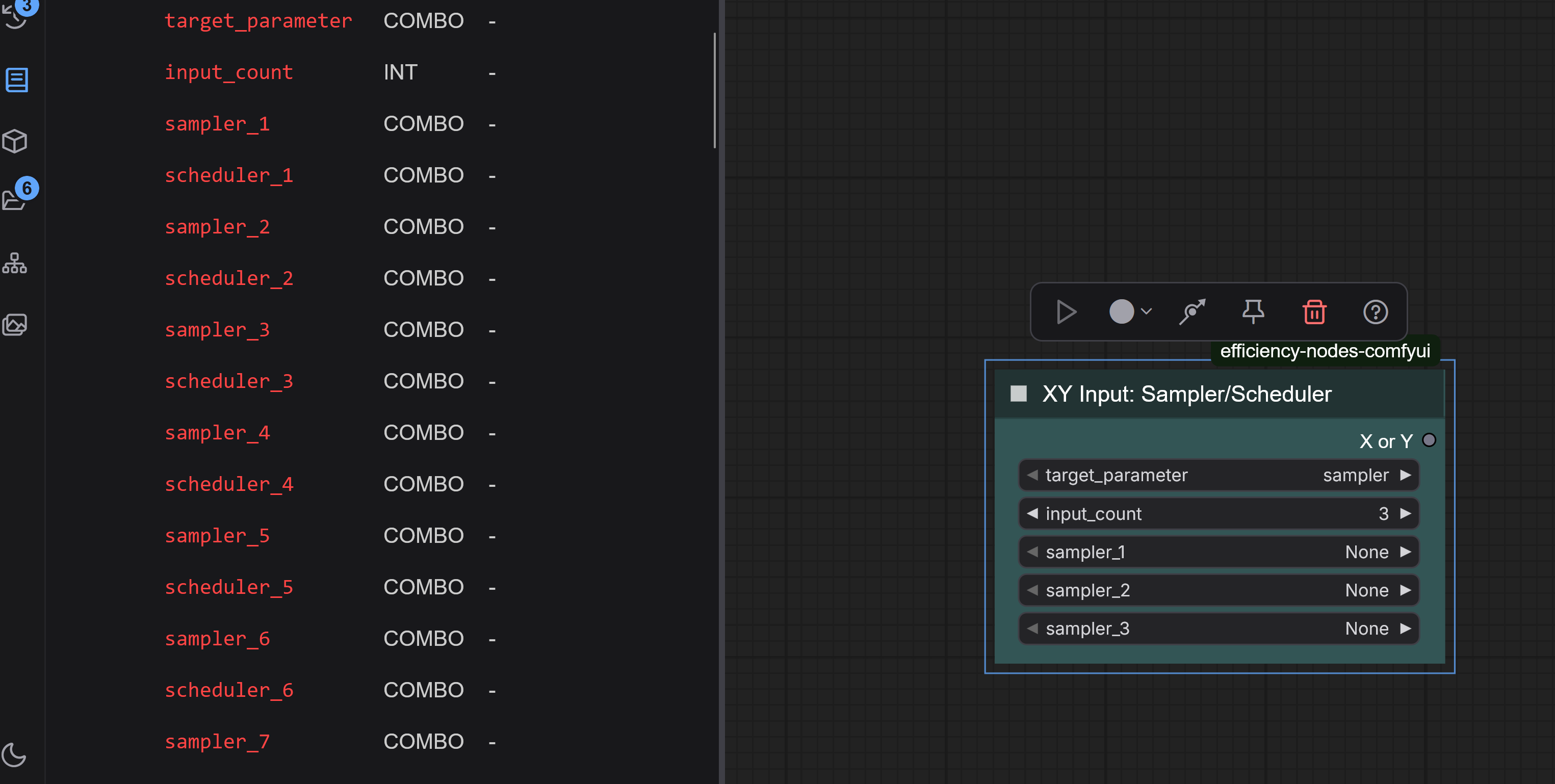Click red sampler_2 docs entry
The image size is (1555, 784).
click(217, 227)
